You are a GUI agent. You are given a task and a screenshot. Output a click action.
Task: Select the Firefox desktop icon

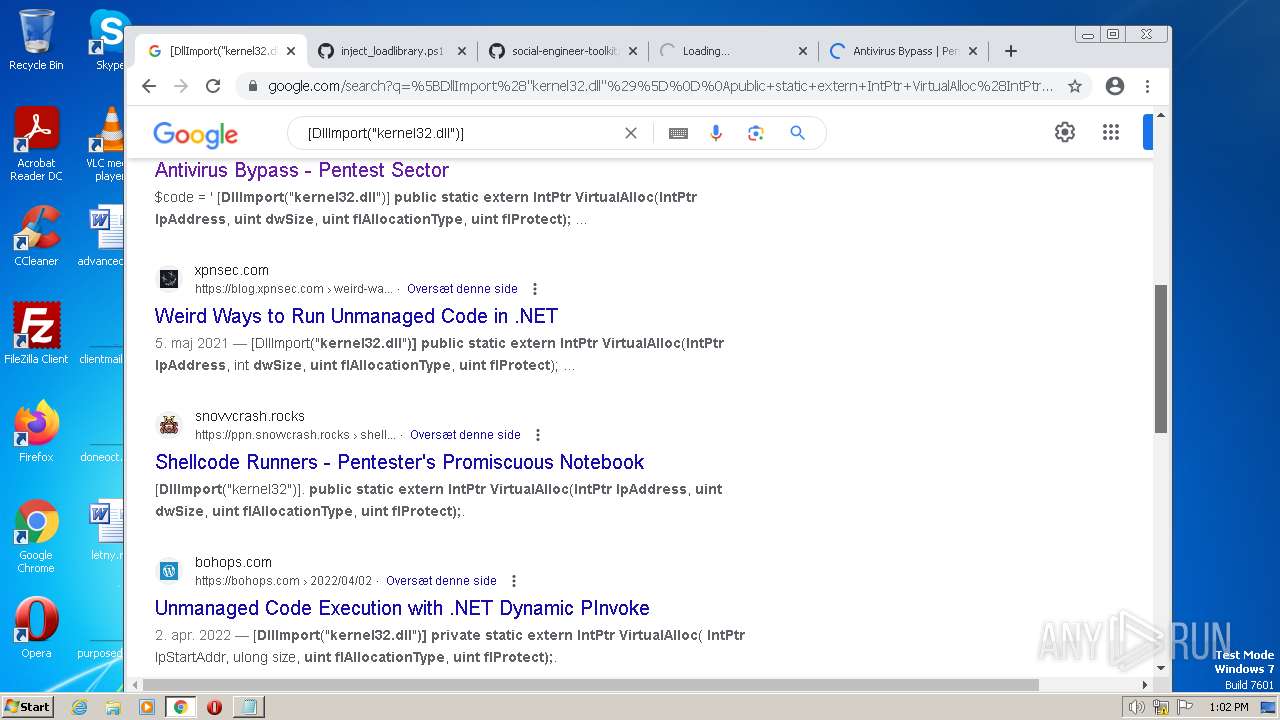[x=36, y=431]
